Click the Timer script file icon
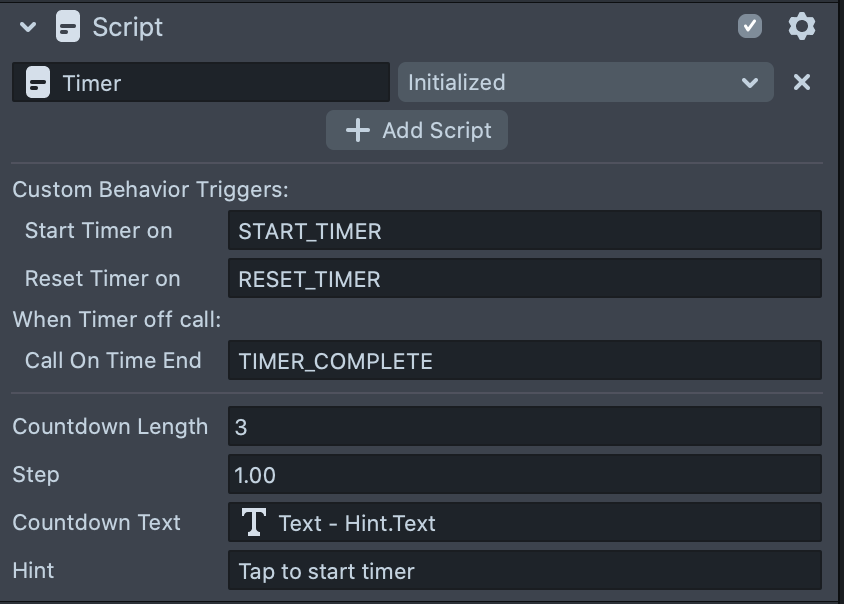 coord(38,83)
